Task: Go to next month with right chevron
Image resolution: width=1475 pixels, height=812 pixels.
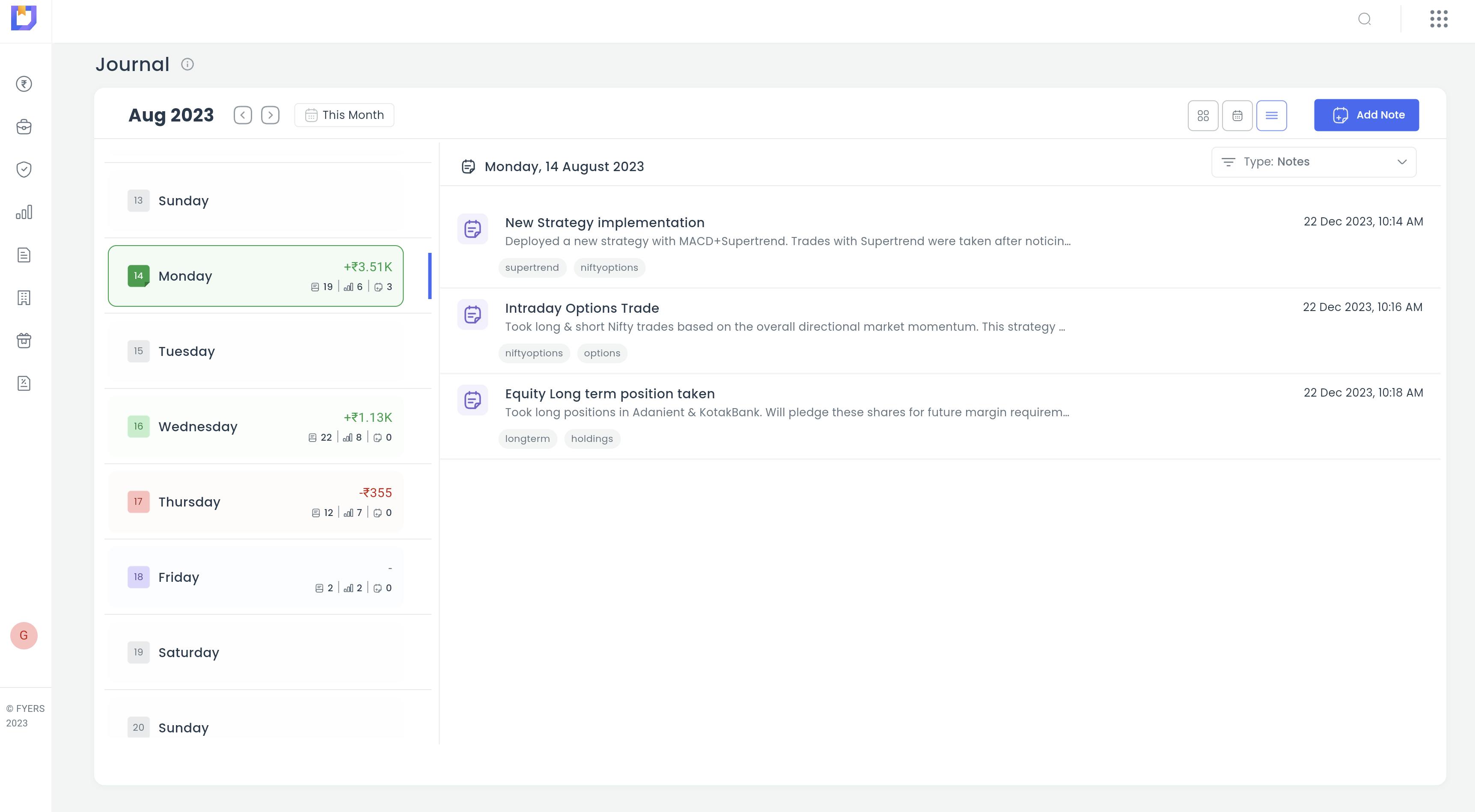Action: [270, 115]
